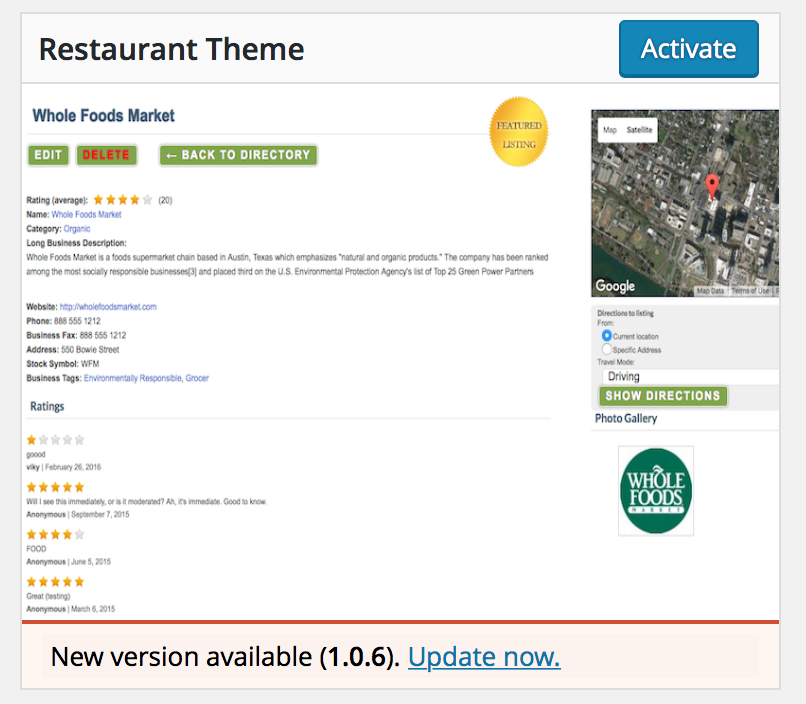
Task: Click the five-star rating dated March 6, 2015
Action: [x=56, y=582]
